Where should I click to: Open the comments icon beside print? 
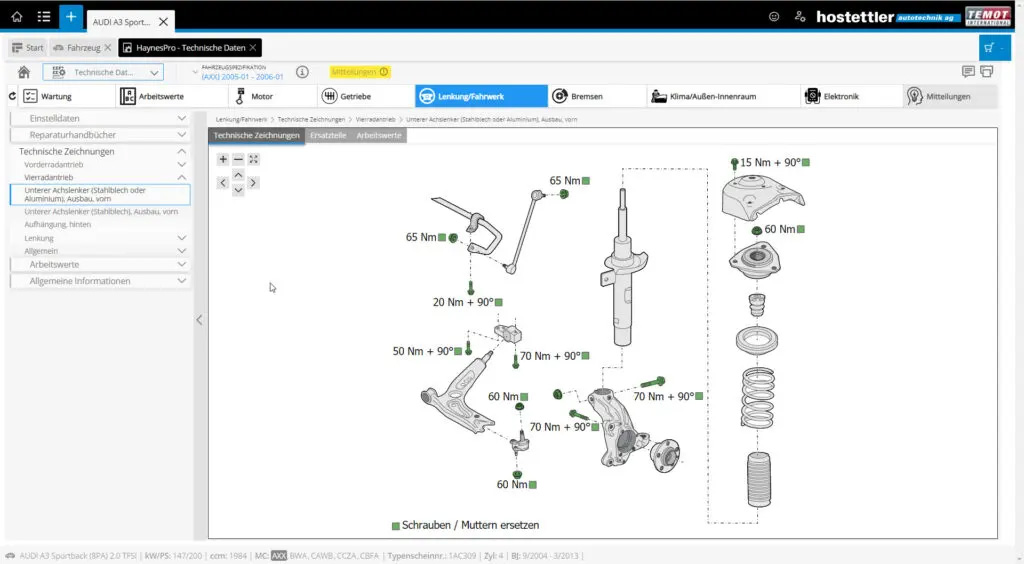(968, 71)
